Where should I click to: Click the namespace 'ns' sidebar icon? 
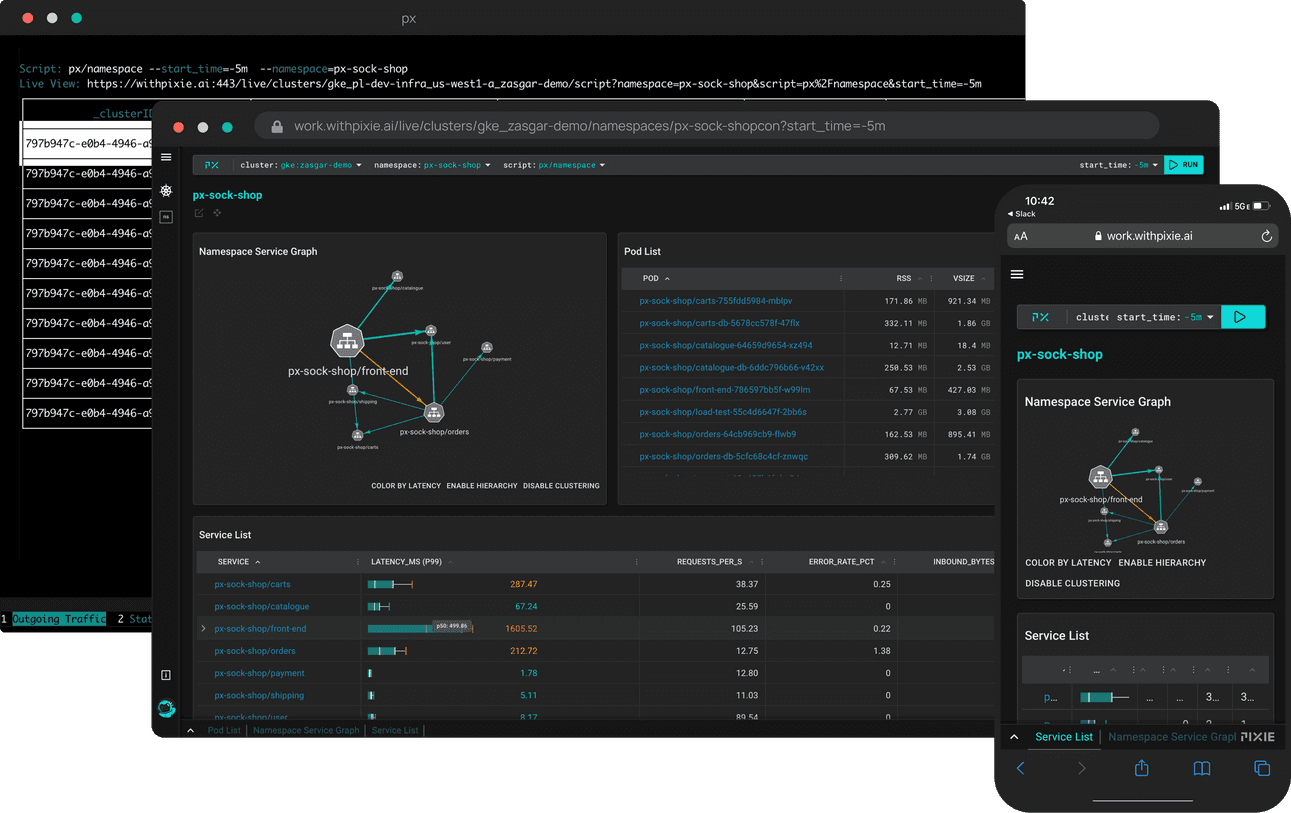coord(166,216)
